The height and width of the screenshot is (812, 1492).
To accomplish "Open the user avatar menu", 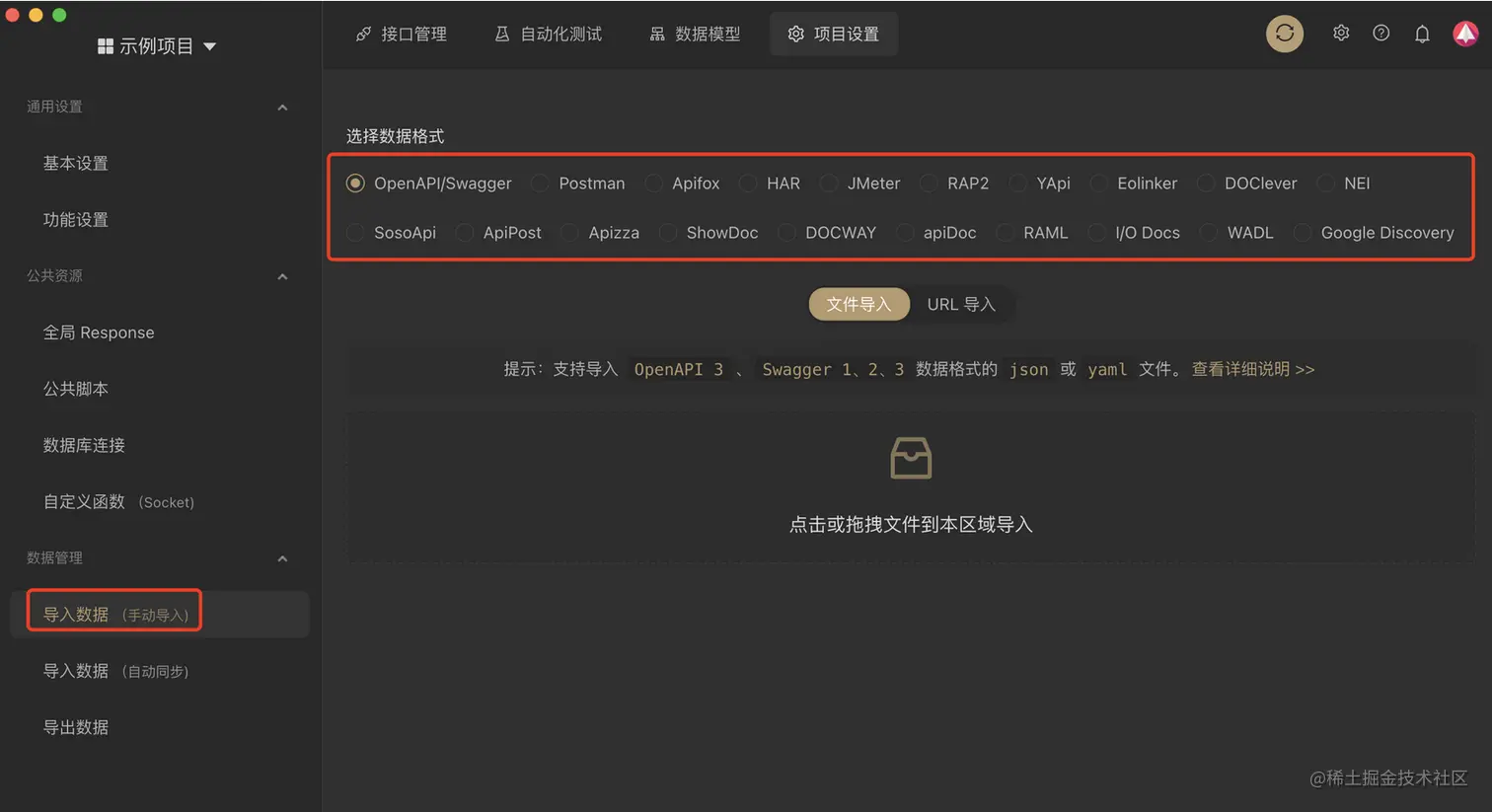I will click(x=1465, y=34).
